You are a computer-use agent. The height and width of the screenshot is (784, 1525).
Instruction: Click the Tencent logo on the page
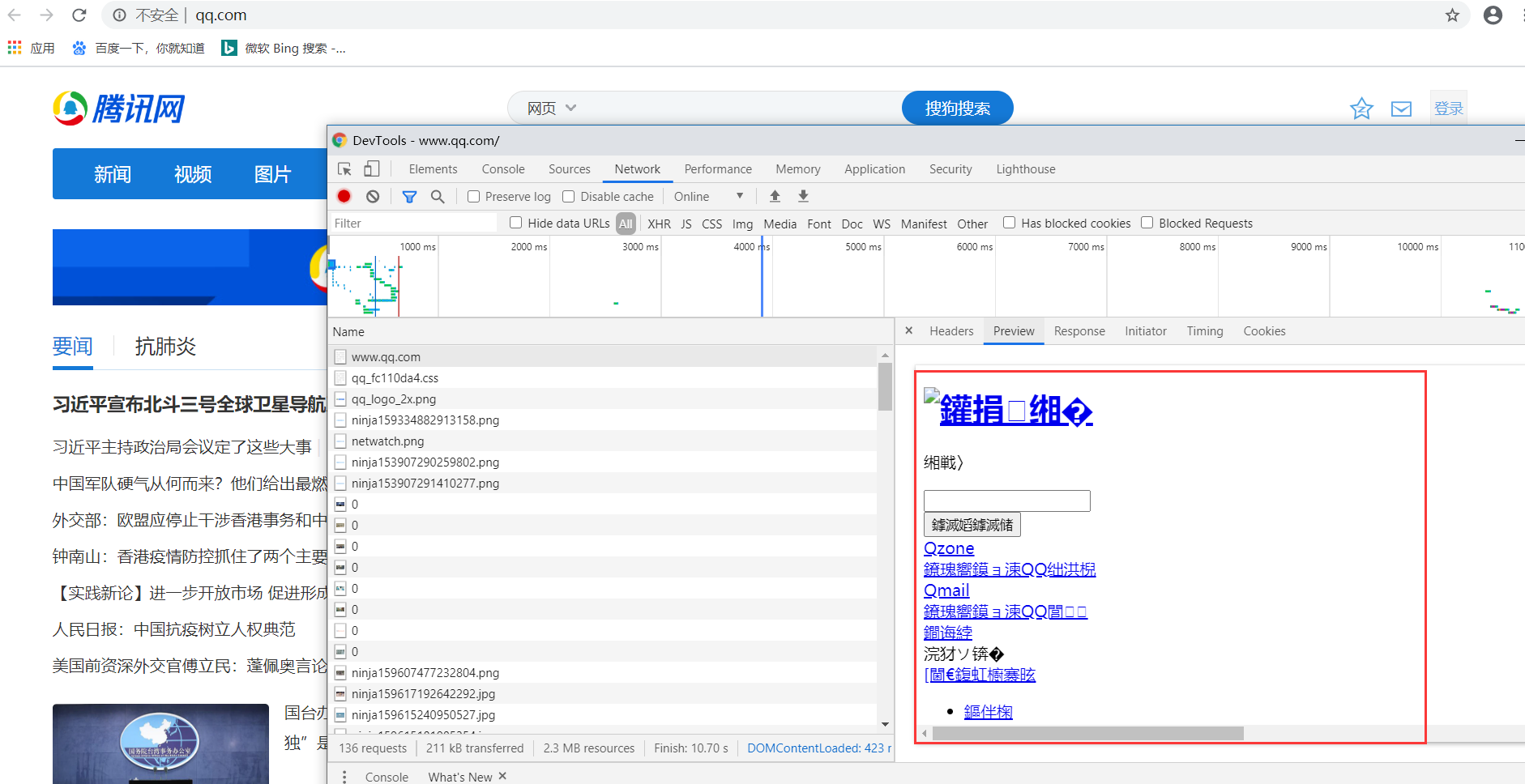[x=119, y=108]
